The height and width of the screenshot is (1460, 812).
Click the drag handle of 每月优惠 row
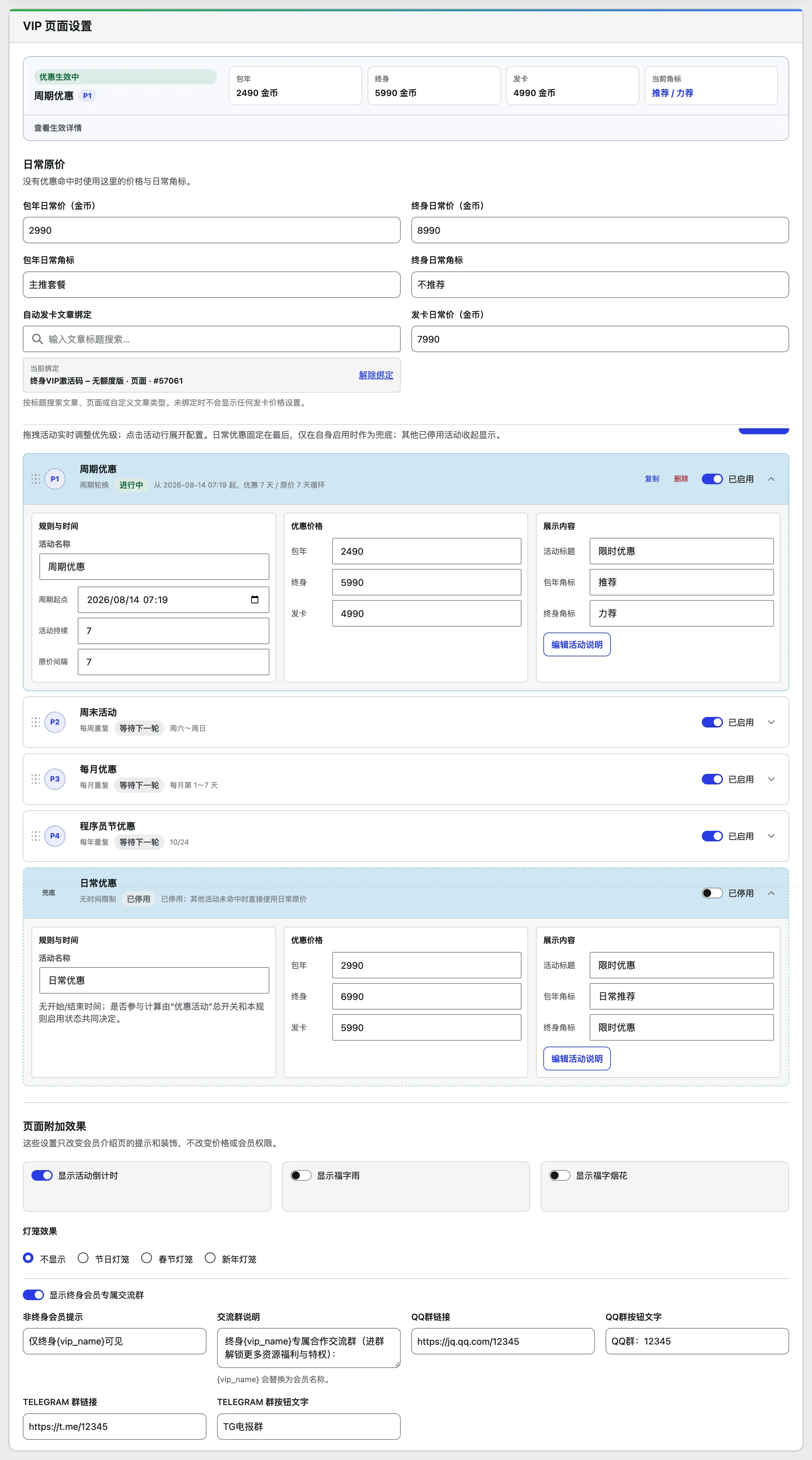(x=36, y=779)
